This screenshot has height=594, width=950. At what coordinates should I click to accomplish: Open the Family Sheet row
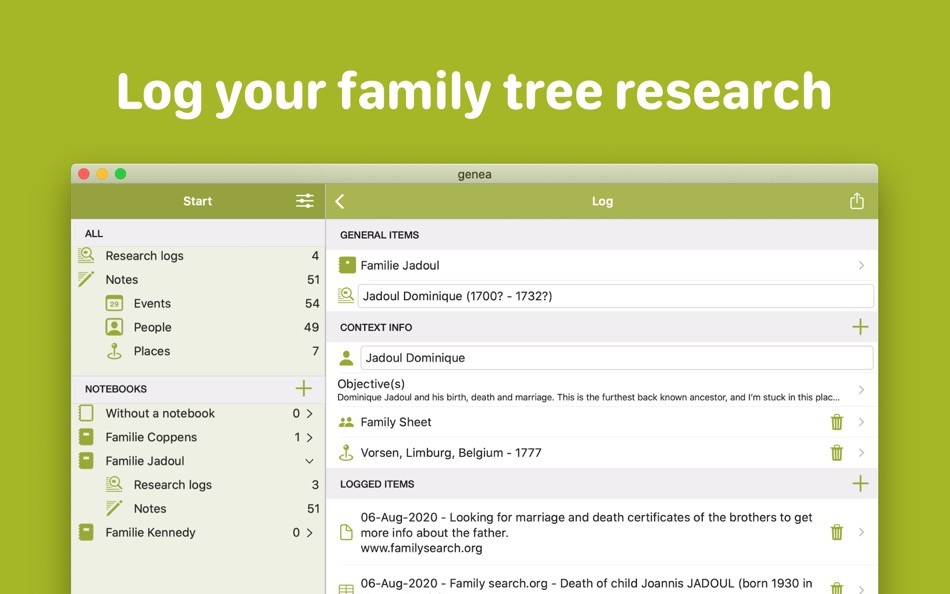[x=602, y=422]
